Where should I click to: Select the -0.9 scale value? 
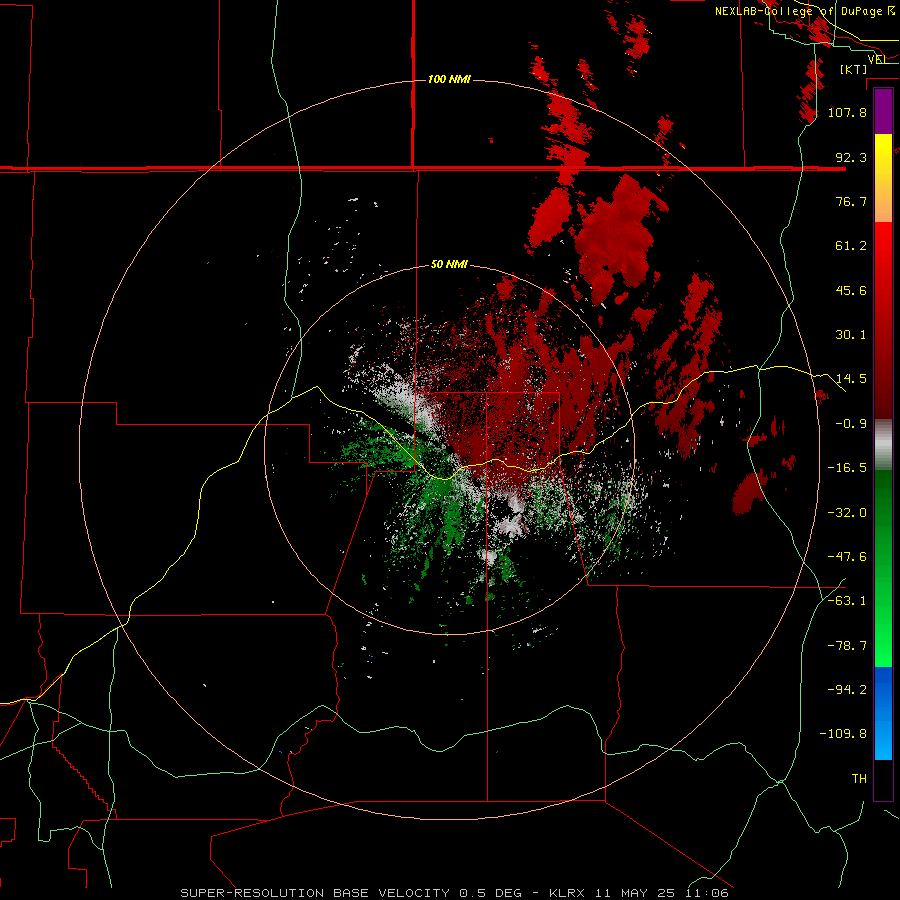pyautogui.click(x=851, y=424)
